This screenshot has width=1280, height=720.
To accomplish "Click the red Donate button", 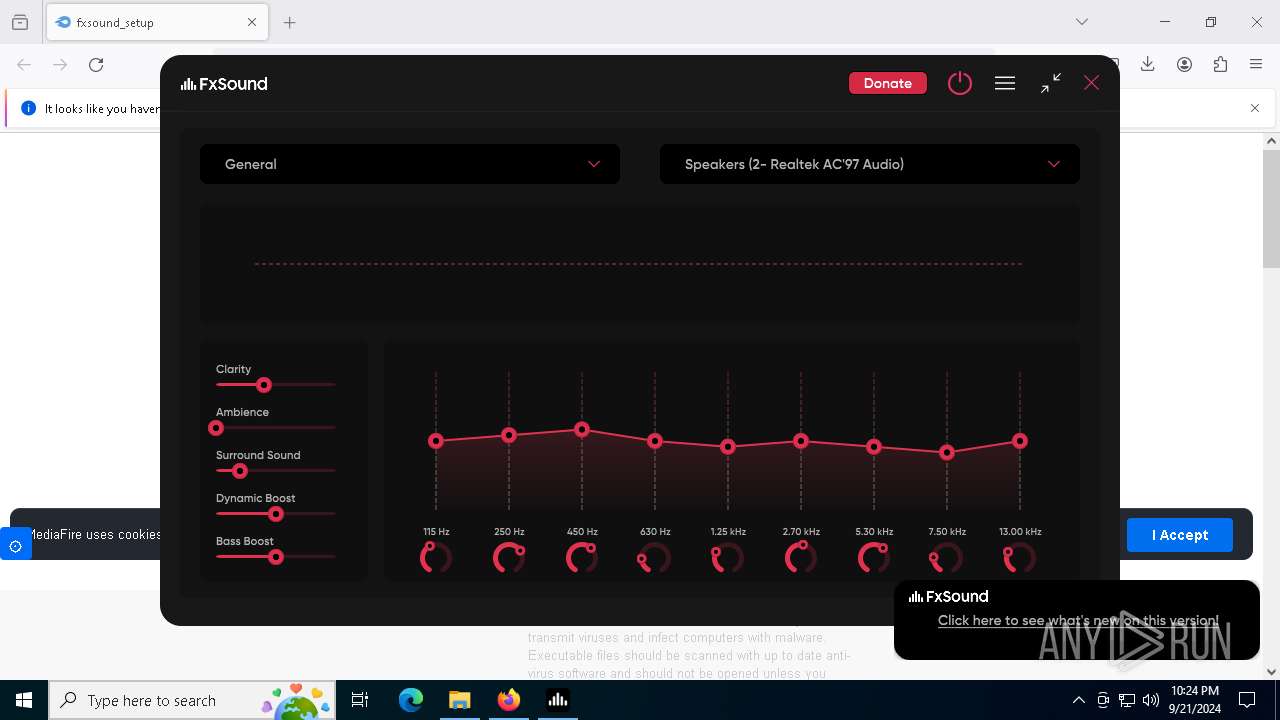I will pyautogui.click(x=887, y=83).
